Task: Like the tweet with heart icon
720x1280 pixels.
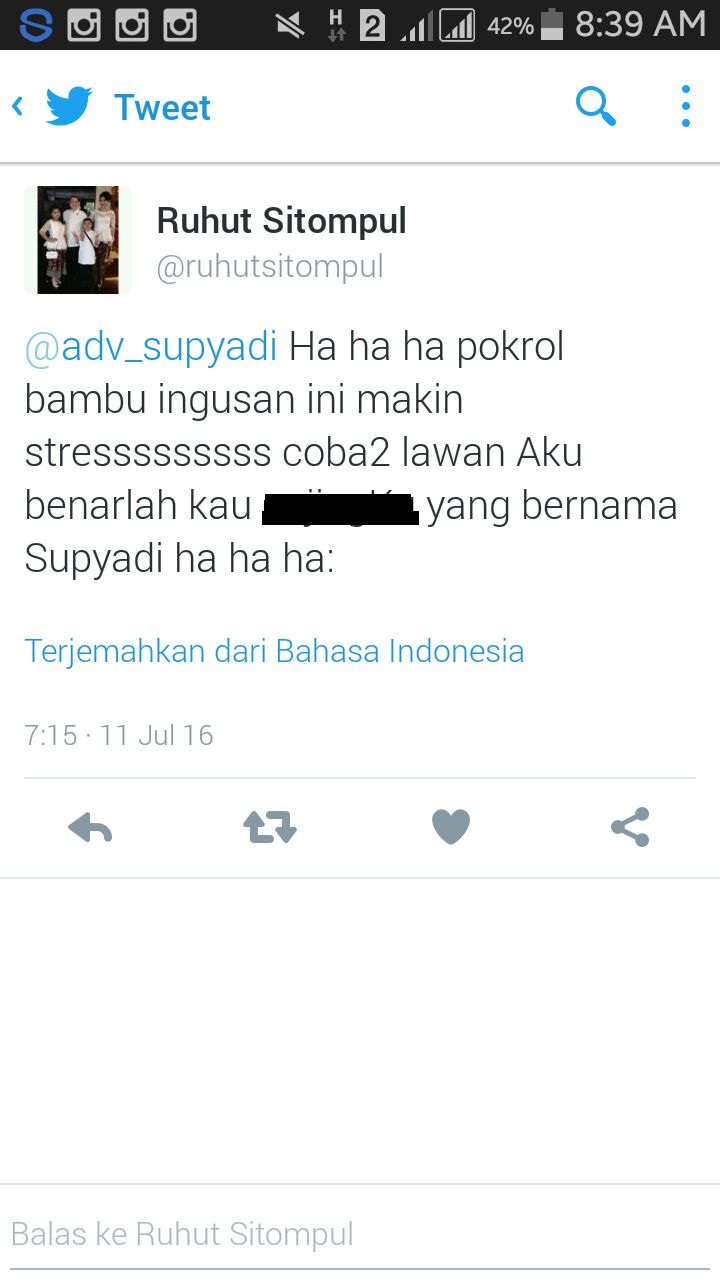Action: [450, 828]
